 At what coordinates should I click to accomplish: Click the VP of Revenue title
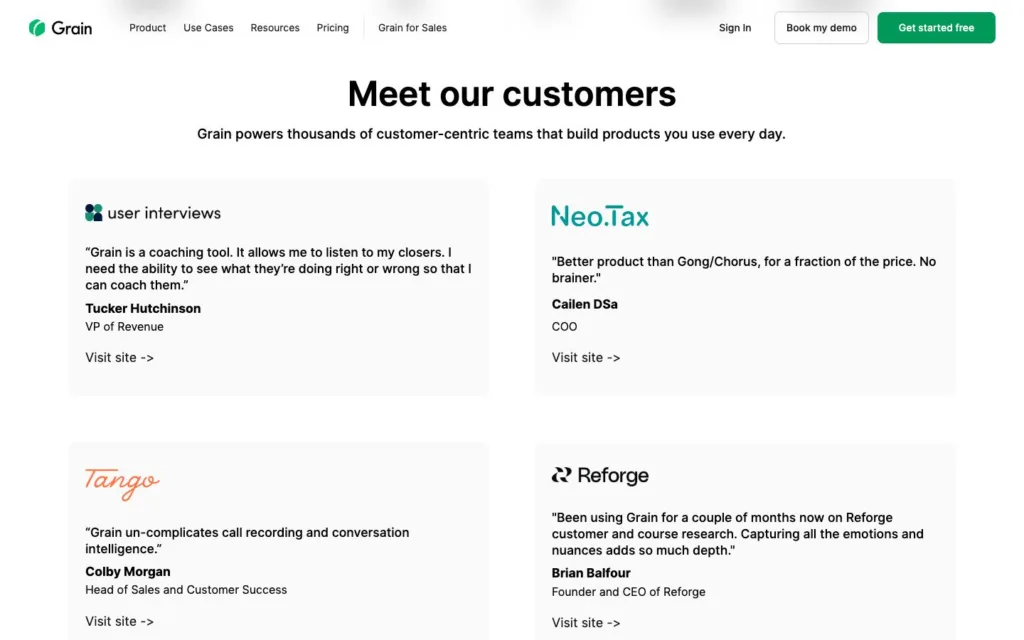(x=124, y=327)
